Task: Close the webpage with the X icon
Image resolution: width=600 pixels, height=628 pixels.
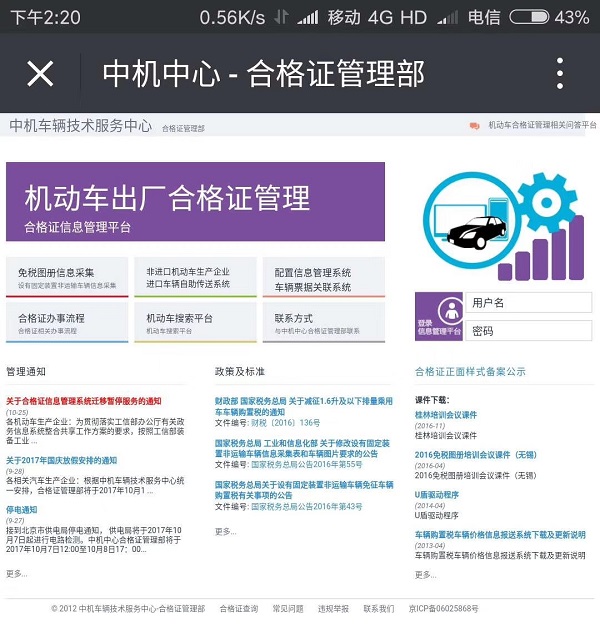Action: 40,73
